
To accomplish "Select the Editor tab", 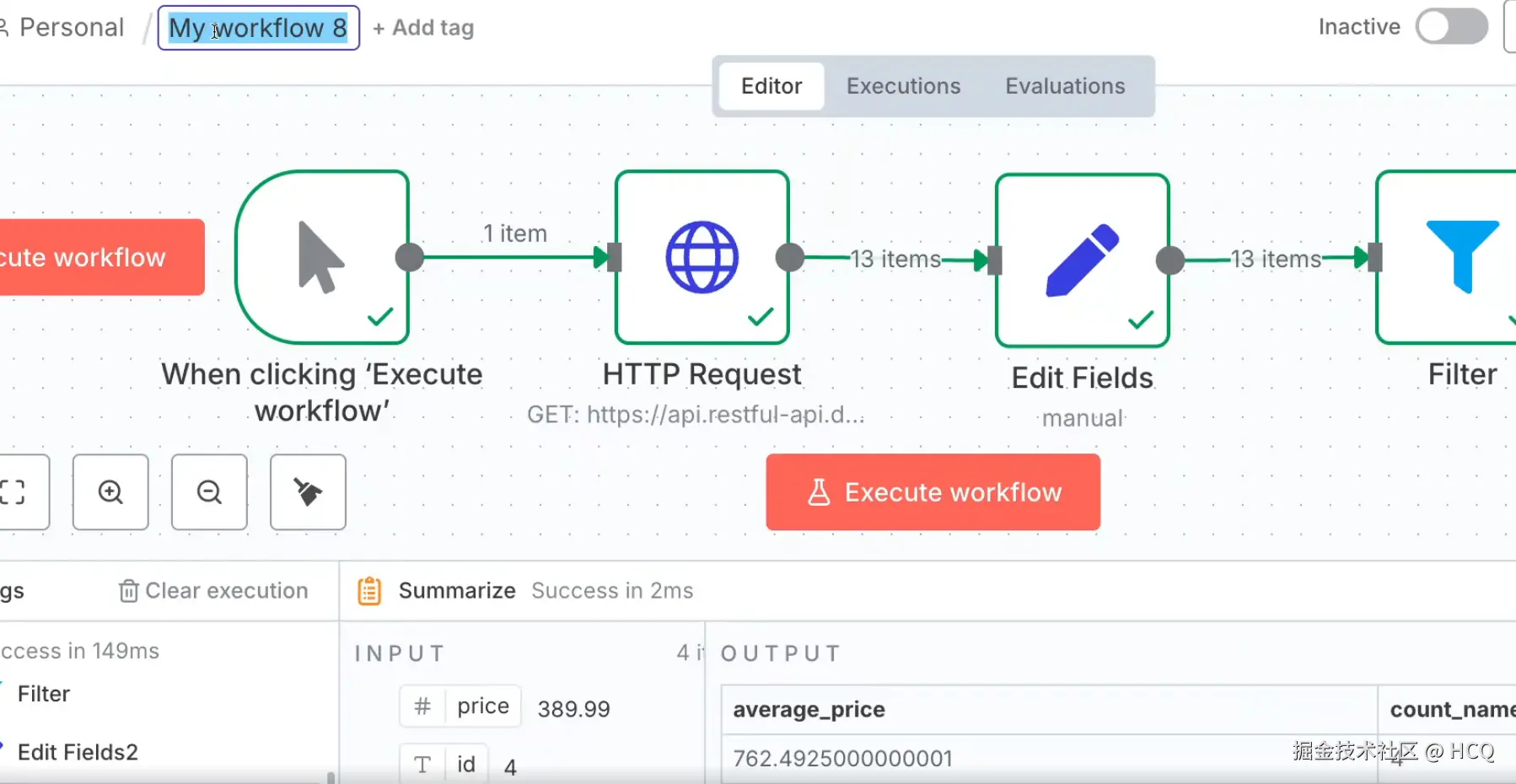I will (x=771, y=86).
